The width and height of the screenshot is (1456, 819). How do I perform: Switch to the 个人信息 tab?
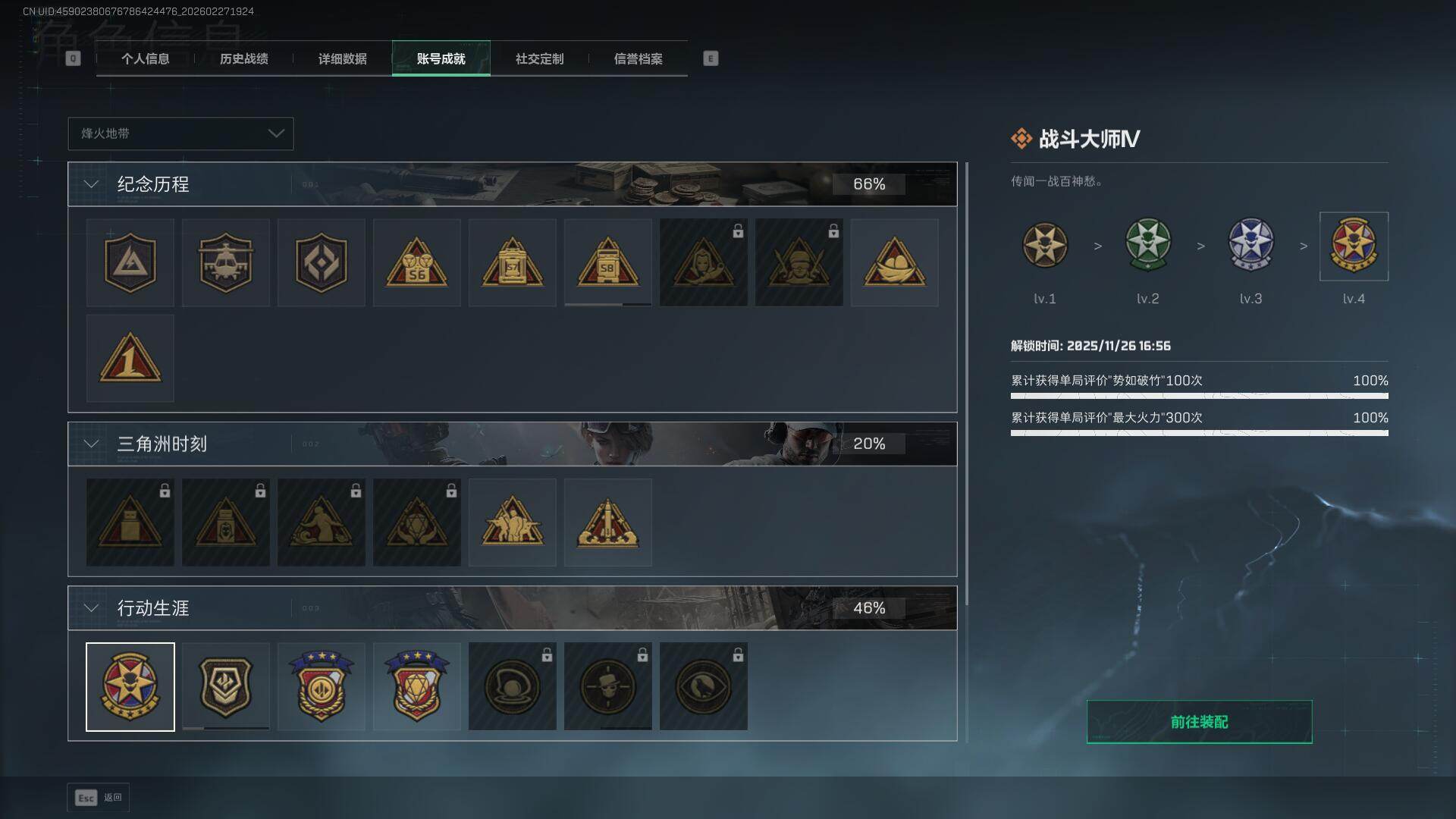[145, 58]
